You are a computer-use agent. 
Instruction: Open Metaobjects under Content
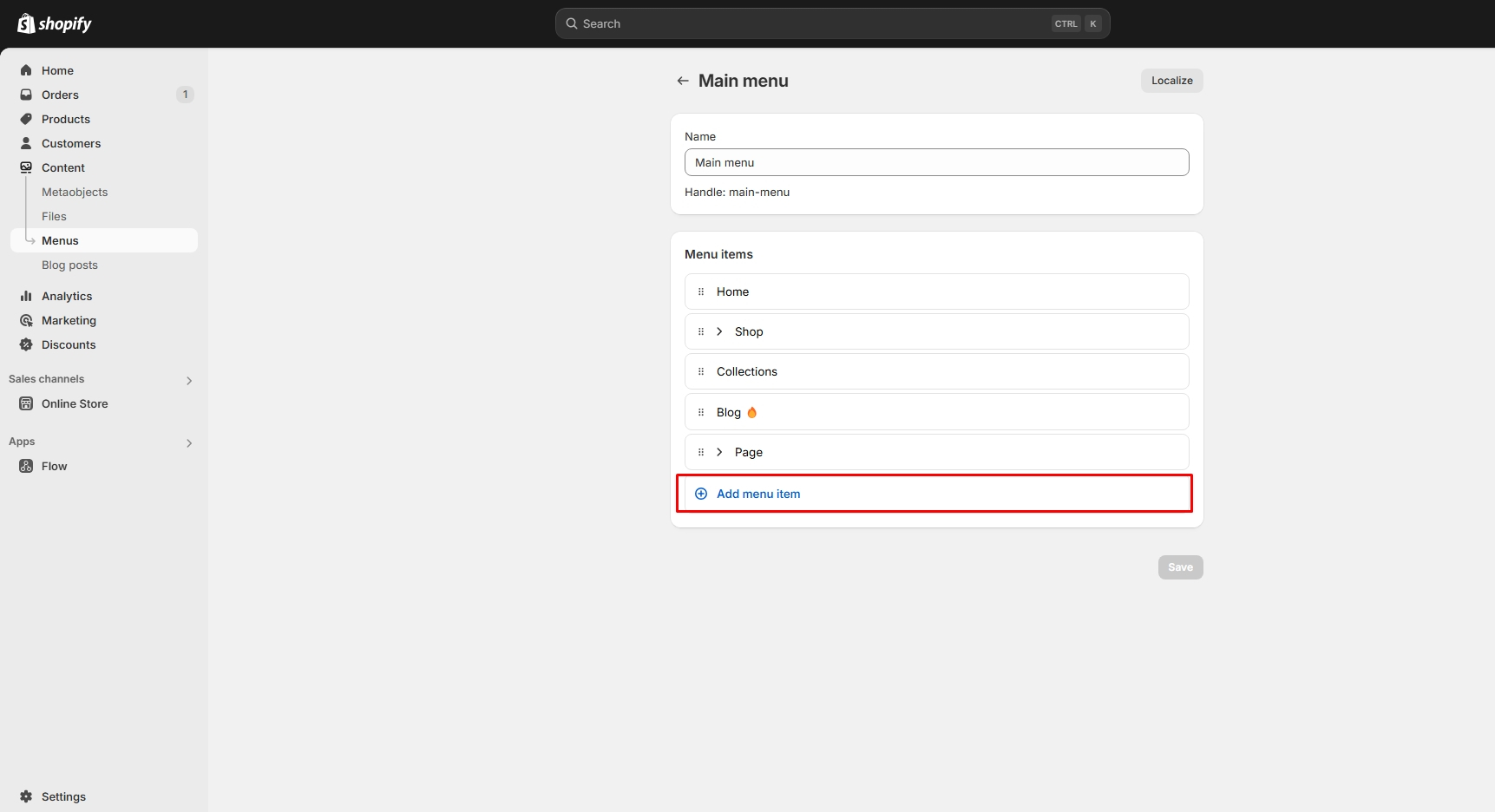point(75,192)
